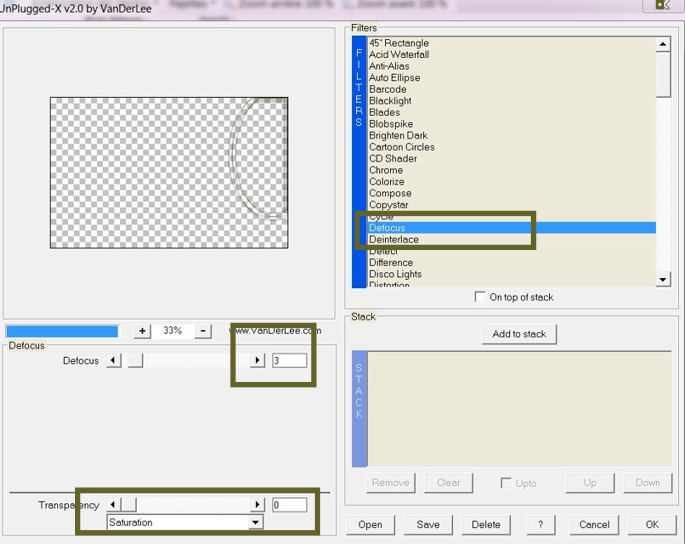Click the Defocus value field showing 3
The image size is (685, 544).
(x=290, y=360)
